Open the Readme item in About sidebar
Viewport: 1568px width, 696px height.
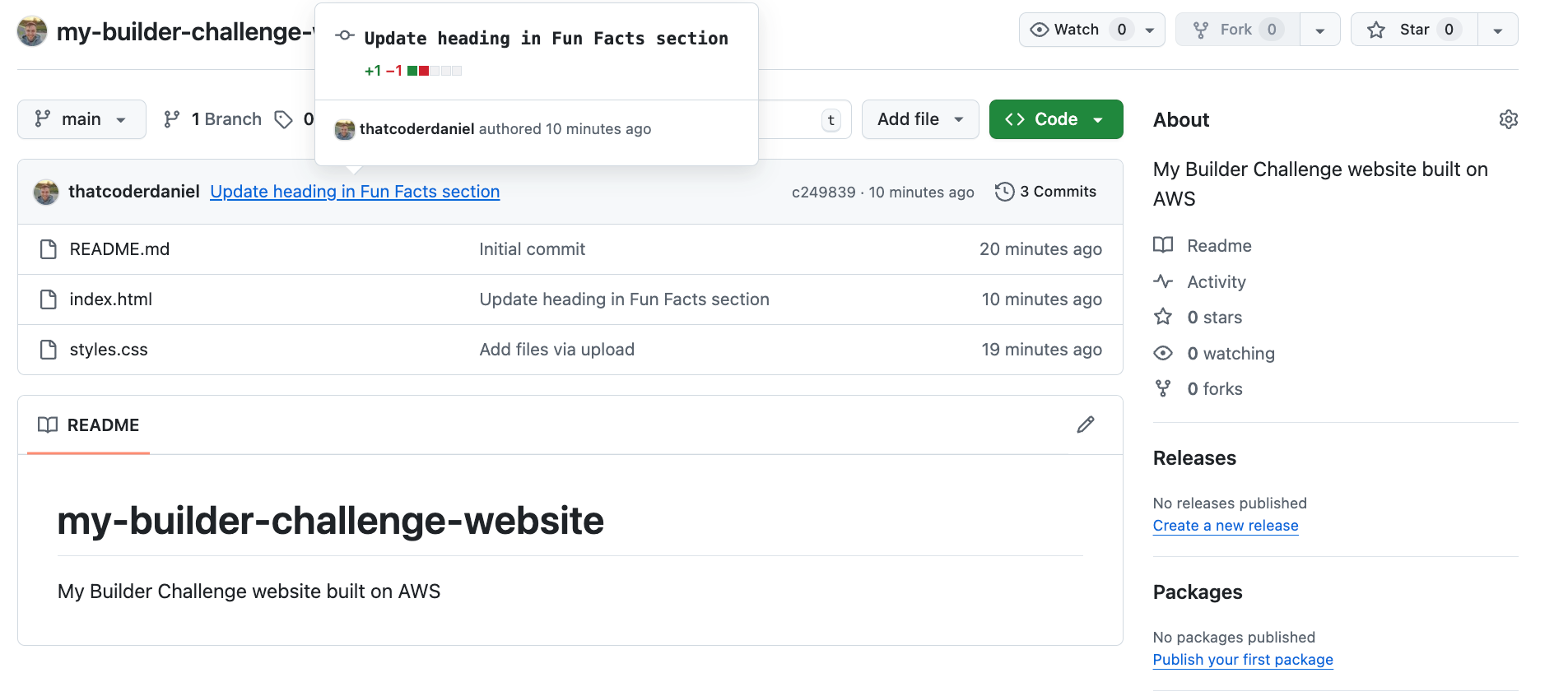coord(1219,246)
